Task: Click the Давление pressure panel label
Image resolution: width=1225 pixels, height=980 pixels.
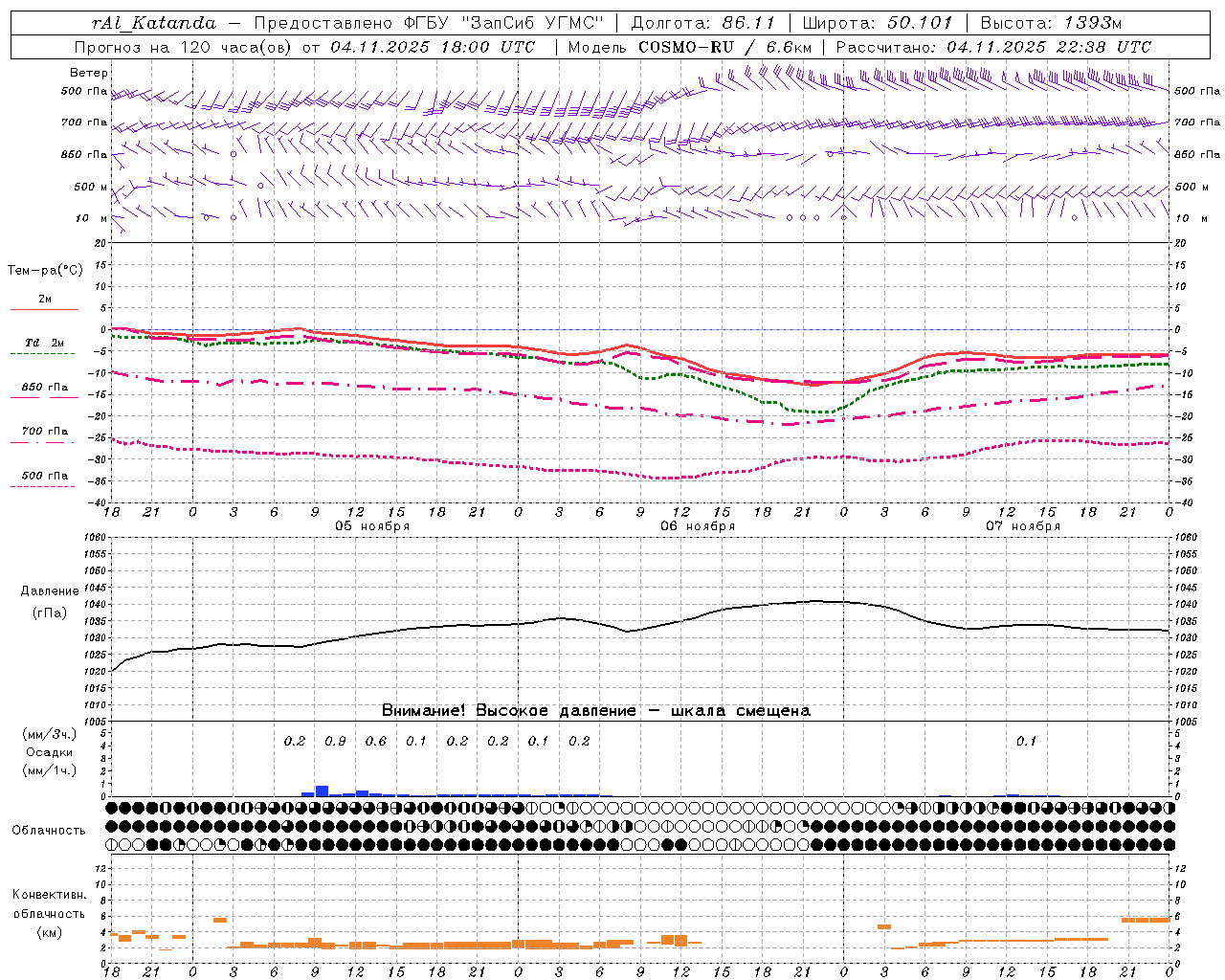Action: [x=50, y=591]
